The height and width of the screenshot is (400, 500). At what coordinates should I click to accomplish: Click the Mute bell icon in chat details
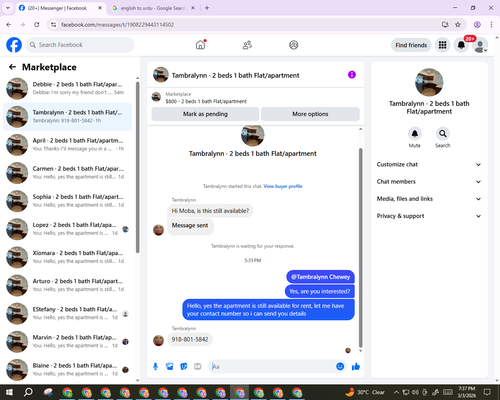(x=415, y=134)
